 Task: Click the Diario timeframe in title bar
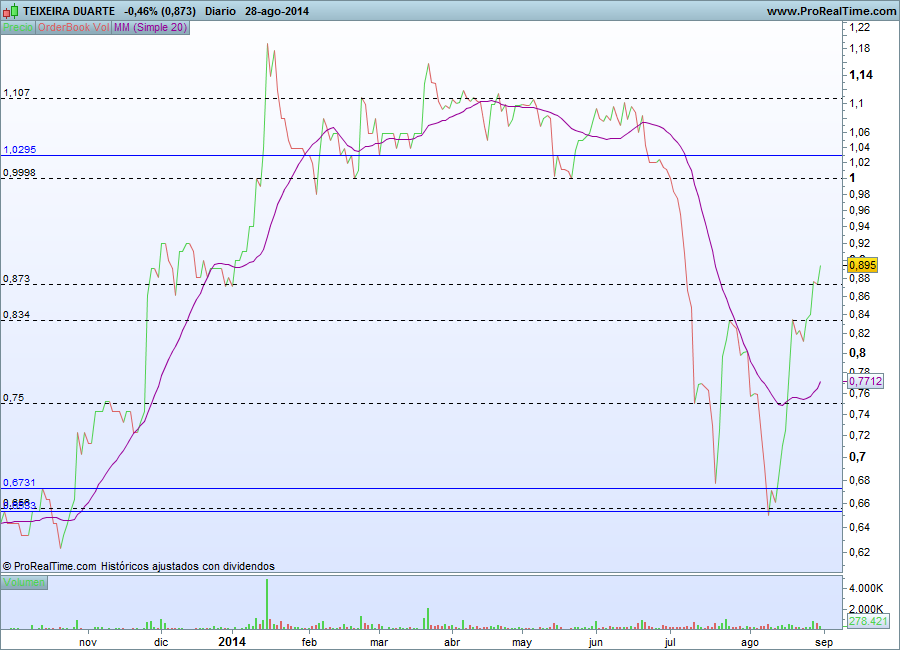pyautogui.click(x=220, y=10)
